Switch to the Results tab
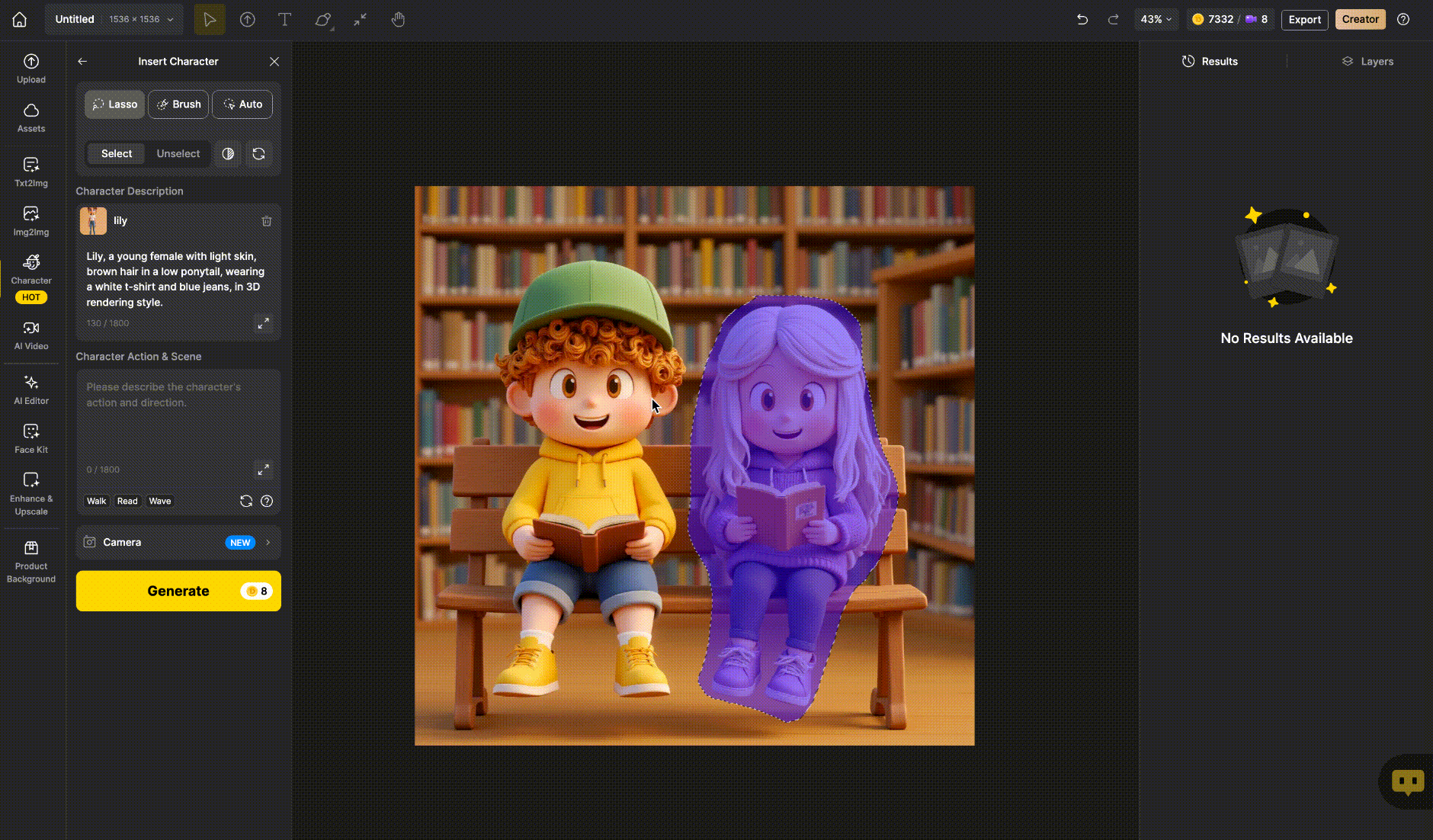This screenshot has width=1433, height=840. point(1210,62)
